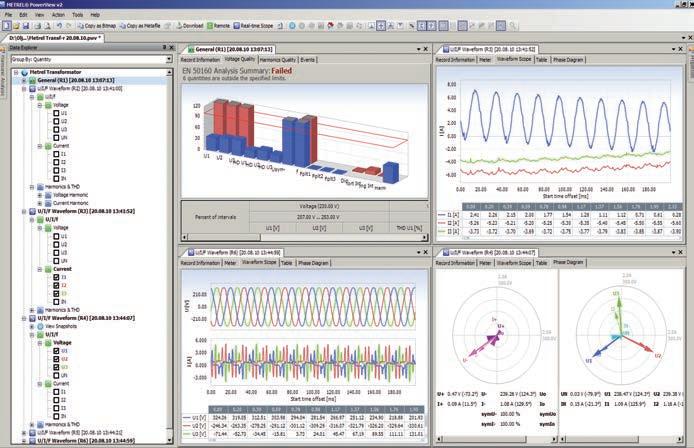
Task: Click the Open folder toolbar icon
Action: 16,26
